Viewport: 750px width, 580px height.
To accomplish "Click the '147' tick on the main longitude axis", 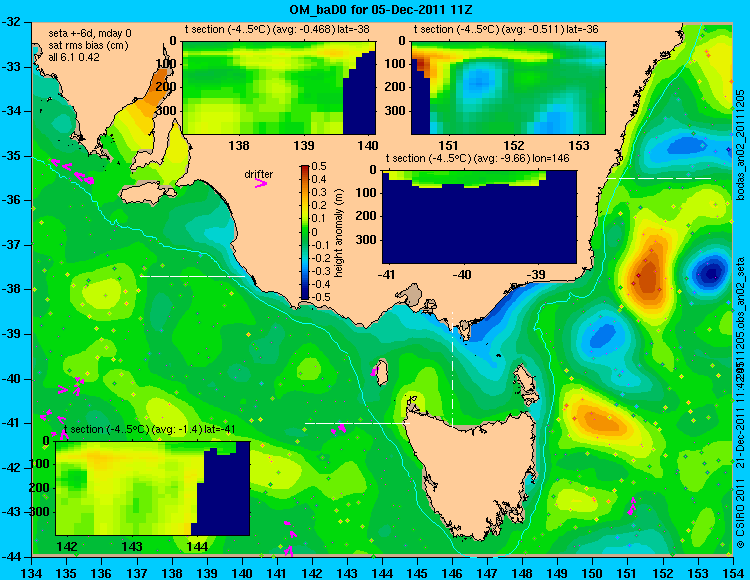I will pos(487,573).
